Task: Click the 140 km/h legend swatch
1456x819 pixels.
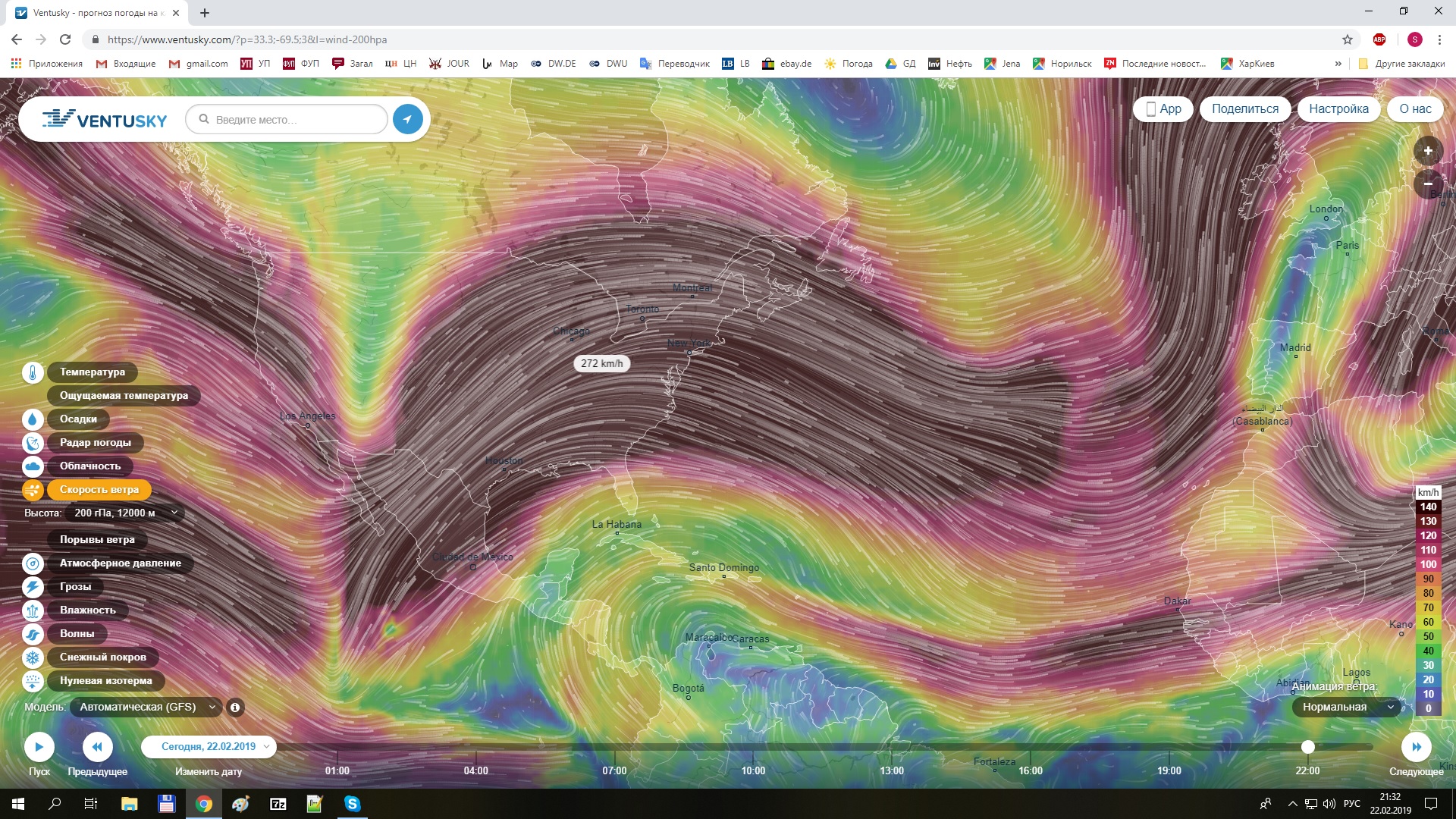Action: (1428, 507)
